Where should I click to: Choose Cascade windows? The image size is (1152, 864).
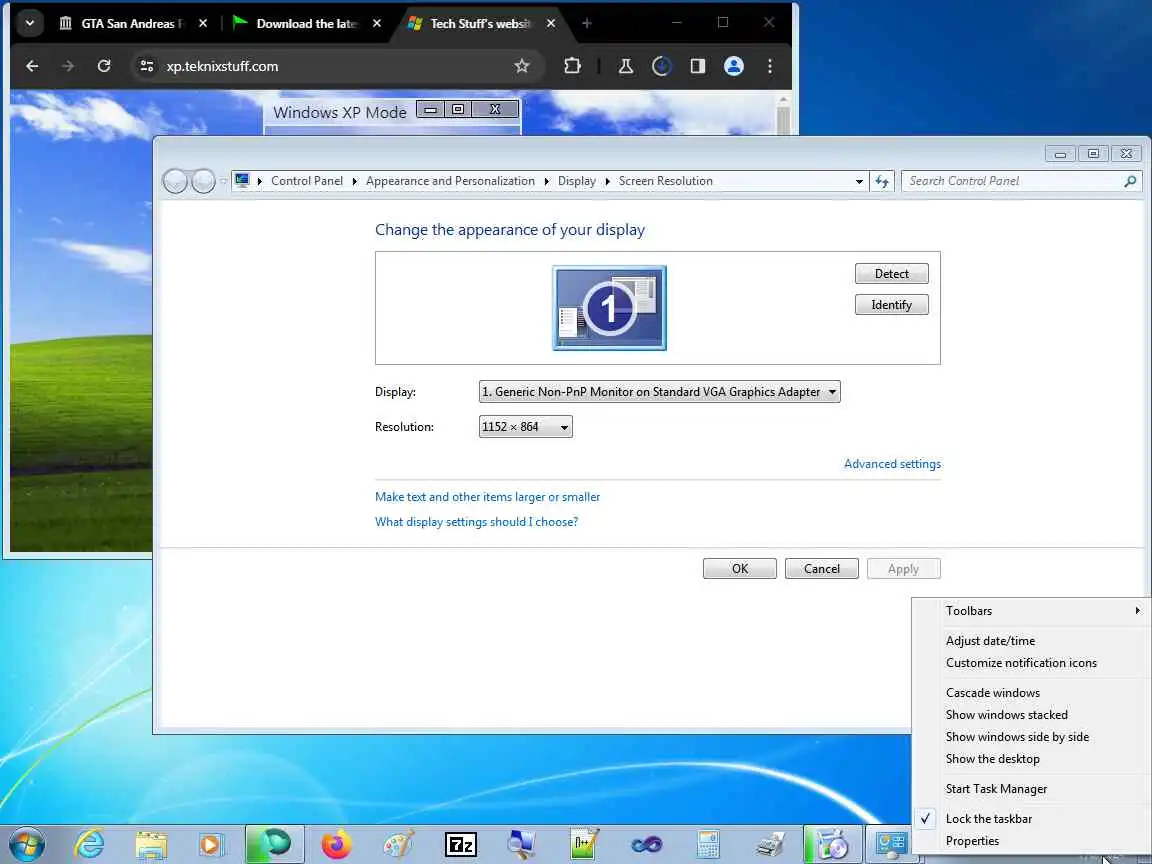(x=993, y=693)
